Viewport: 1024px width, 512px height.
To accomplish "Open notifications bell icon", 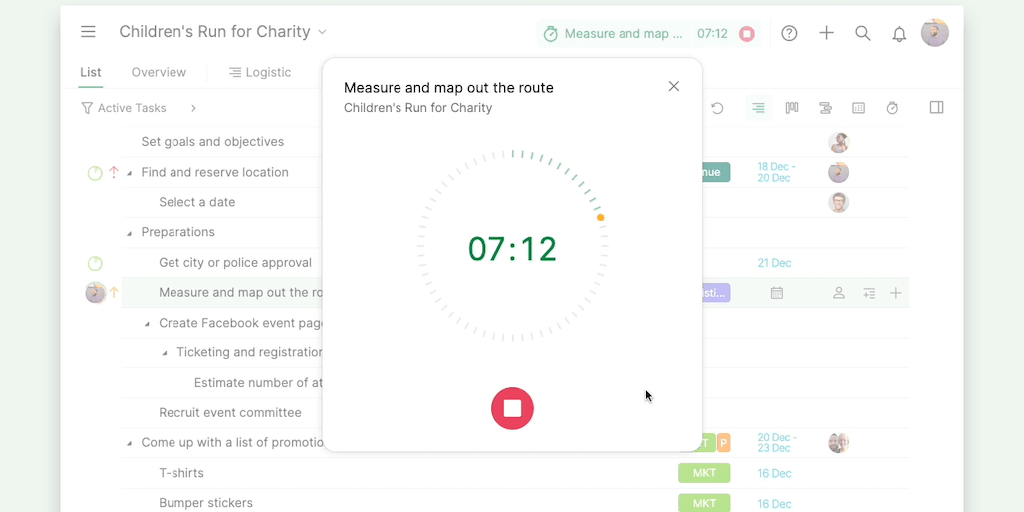I will pyautogui.click(x=899, y=34).
